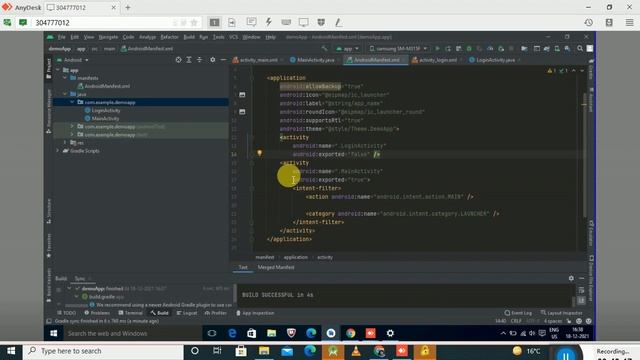Screen dimensions: 640x360
Task: Select MainActivity in project tree
Action: 105,119
